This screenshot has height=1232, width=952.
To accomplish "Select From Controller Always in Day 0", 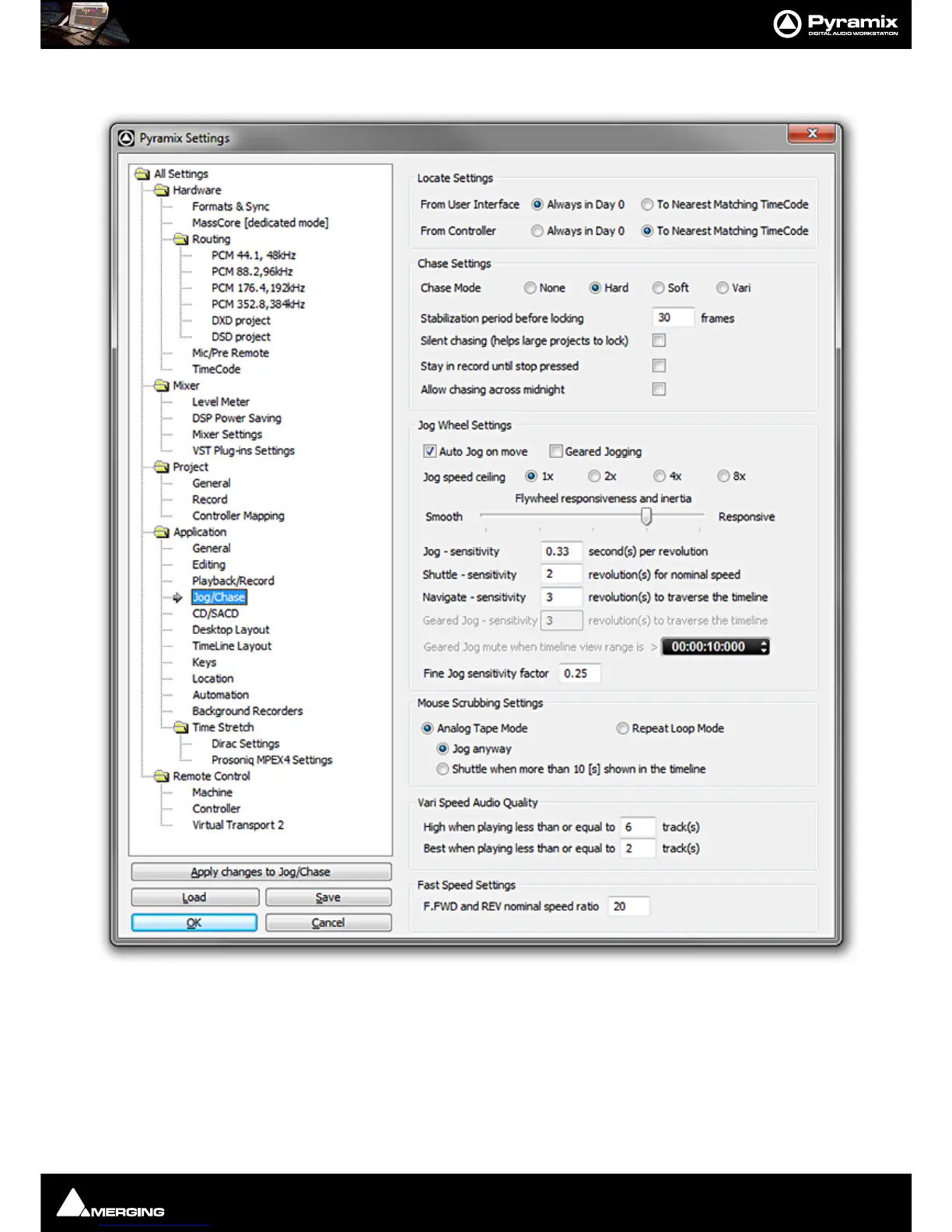I will (537, 231).
